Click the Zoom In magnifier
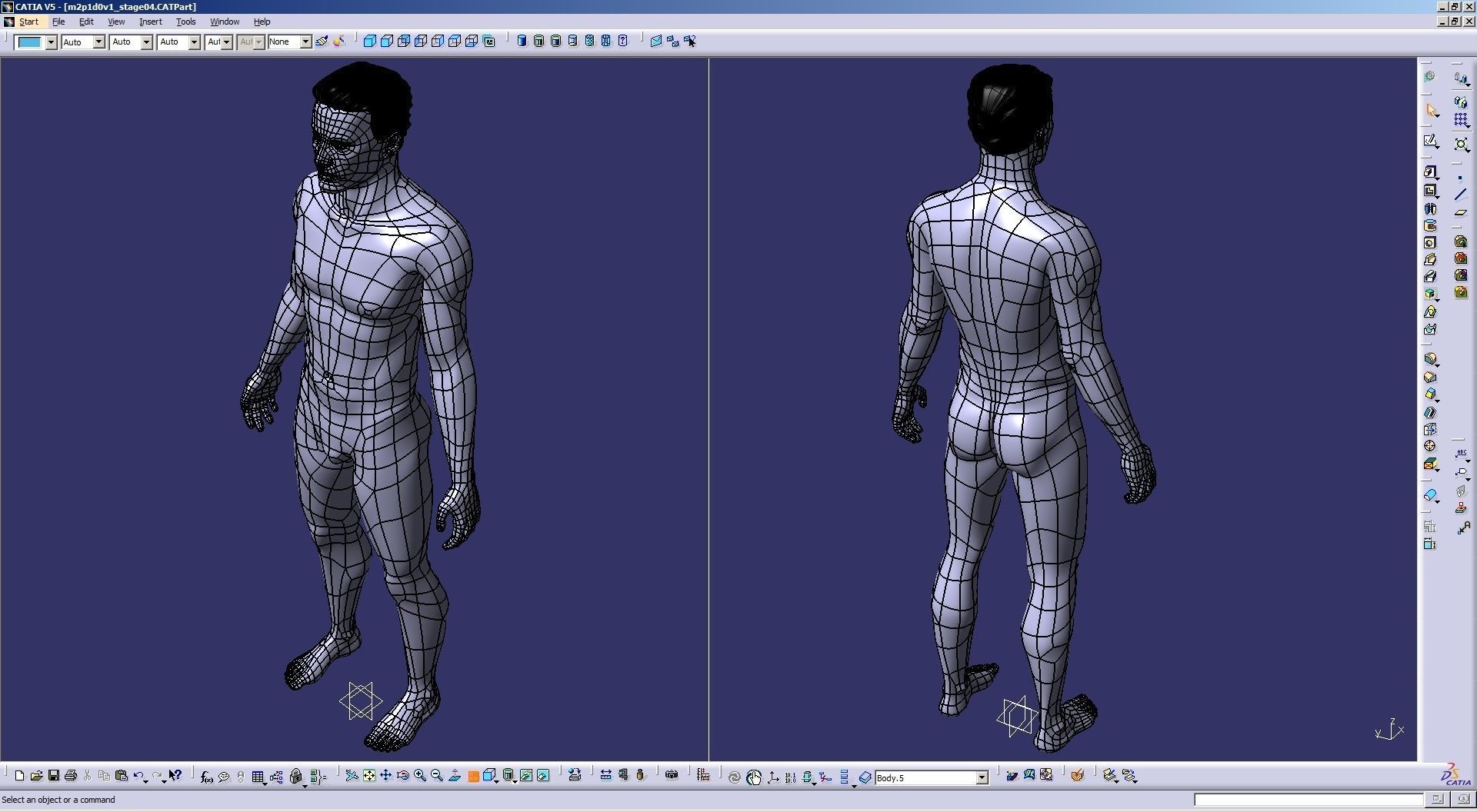This screenshot has width=1477, height=812. tap(420, 776)
